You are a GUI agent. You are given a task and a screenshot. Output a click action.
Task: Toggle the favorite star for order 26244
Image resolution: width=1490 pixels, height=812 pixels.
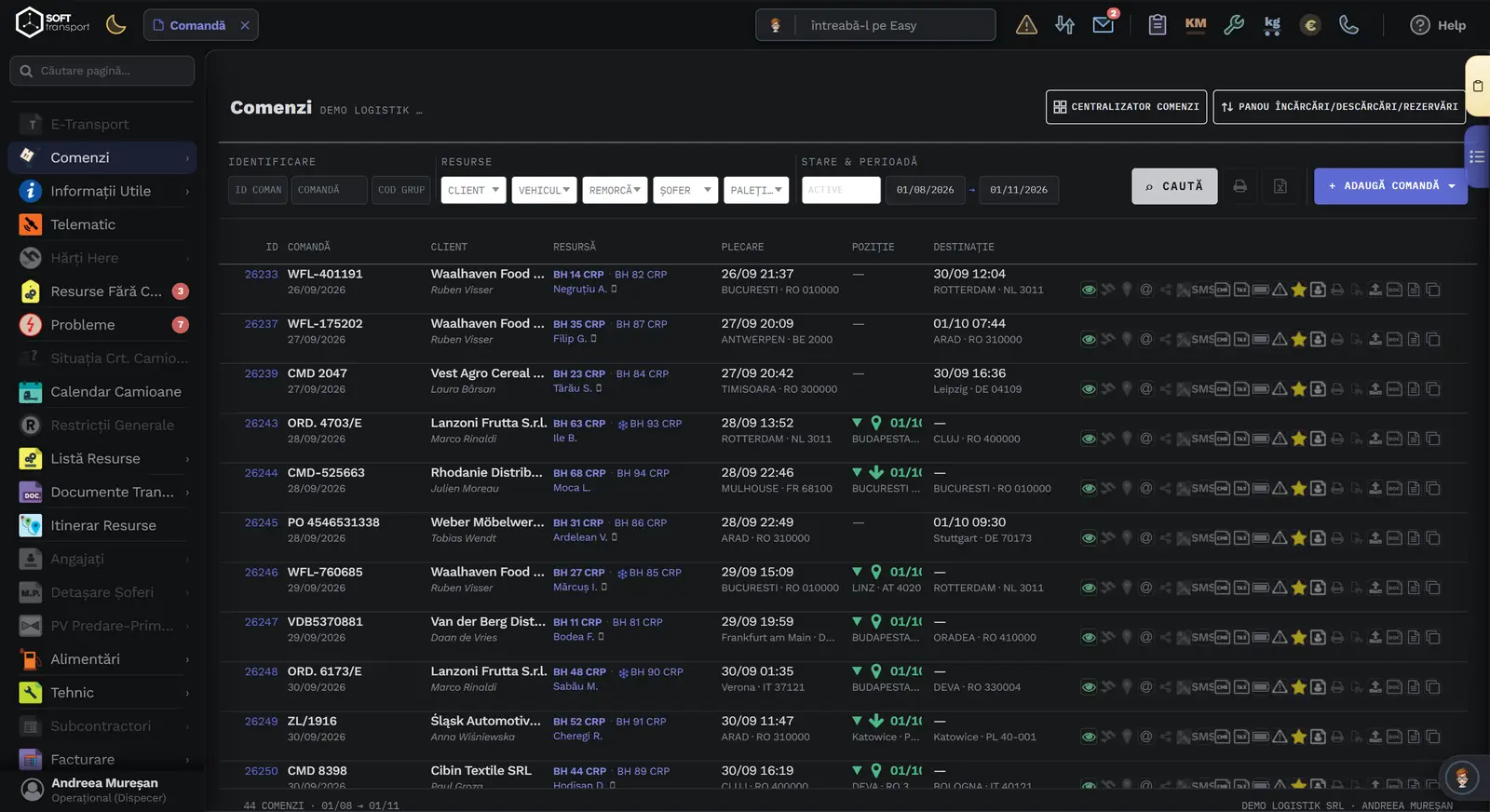pyautogui.click(x=1298, y=489)
